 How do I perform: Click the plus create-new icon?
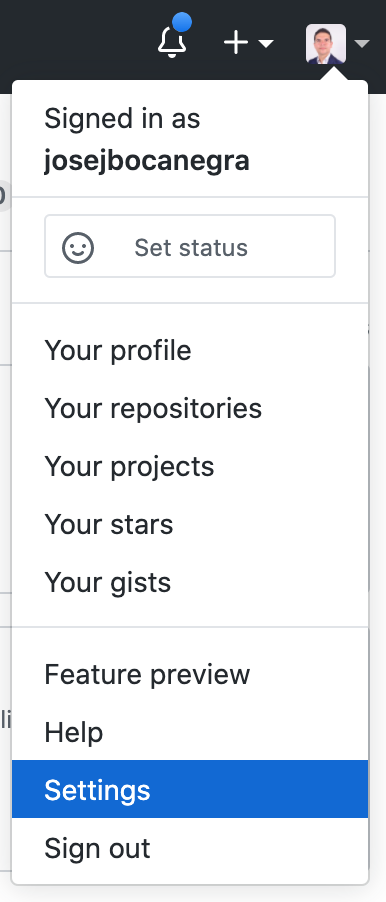point(236,43)
